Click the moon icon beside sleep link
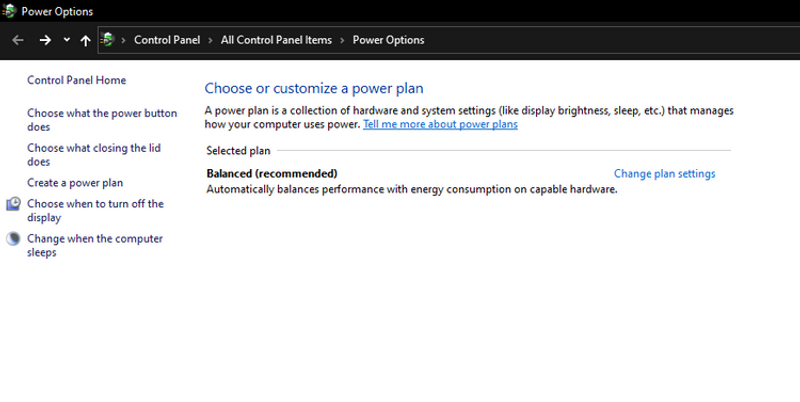The image size is (800, 402). (14, 239)
